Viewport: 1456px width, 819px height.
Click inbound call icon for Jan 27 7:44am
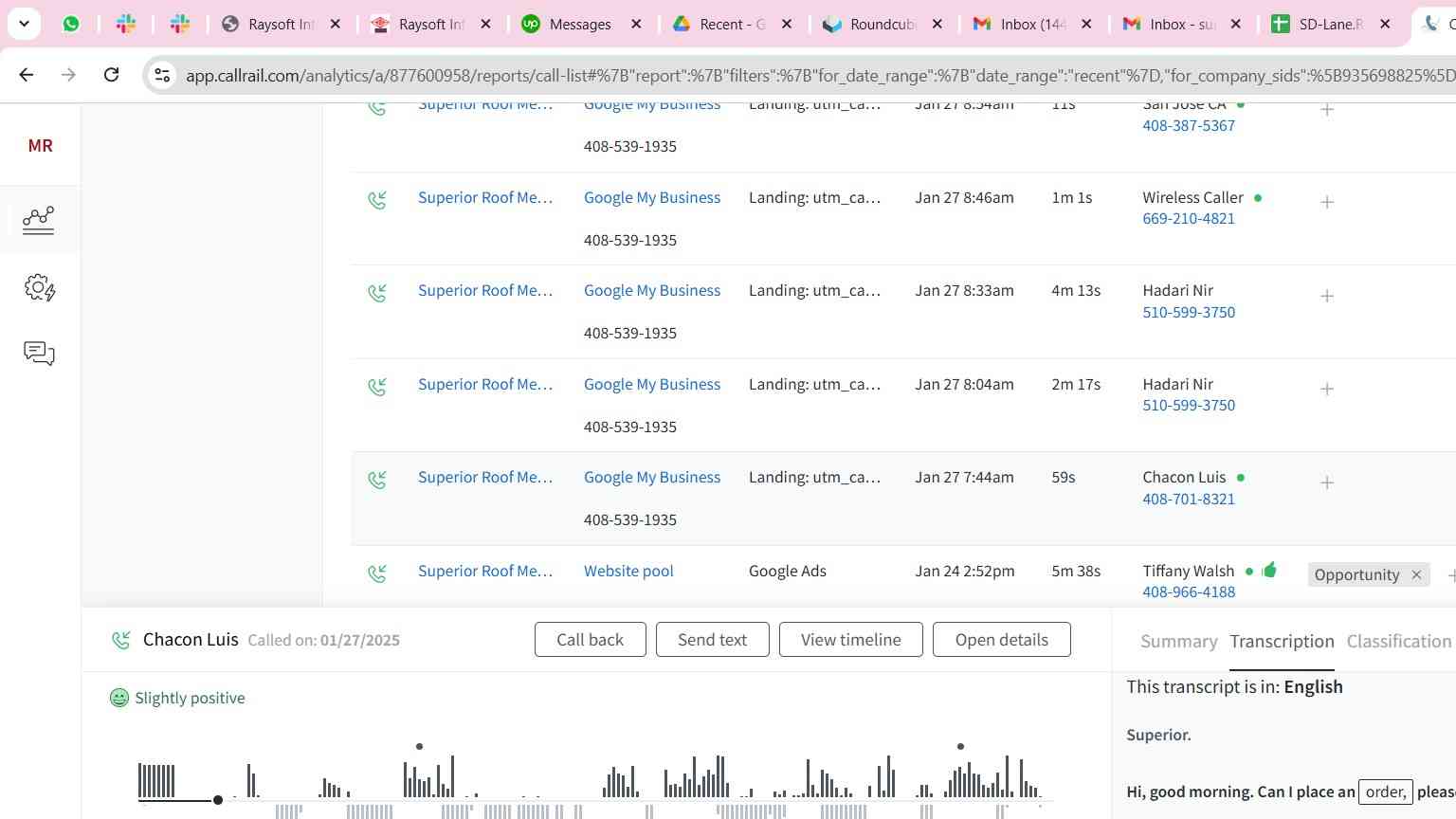[377, 480]
